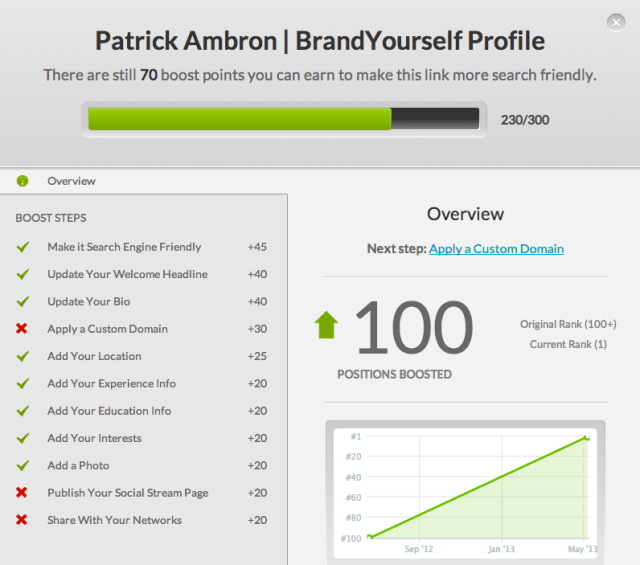Click the red X beside Share With Your Networks

pyautogui.click(x=22, y=520)
